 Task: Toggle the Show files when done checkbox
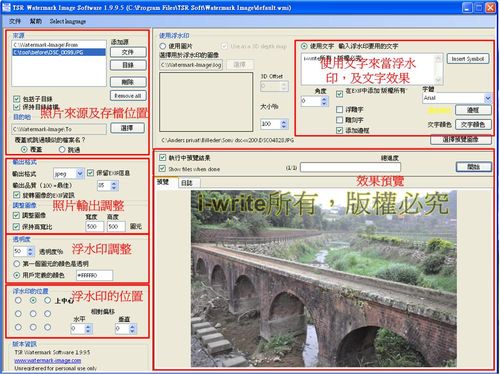[162, 168]
